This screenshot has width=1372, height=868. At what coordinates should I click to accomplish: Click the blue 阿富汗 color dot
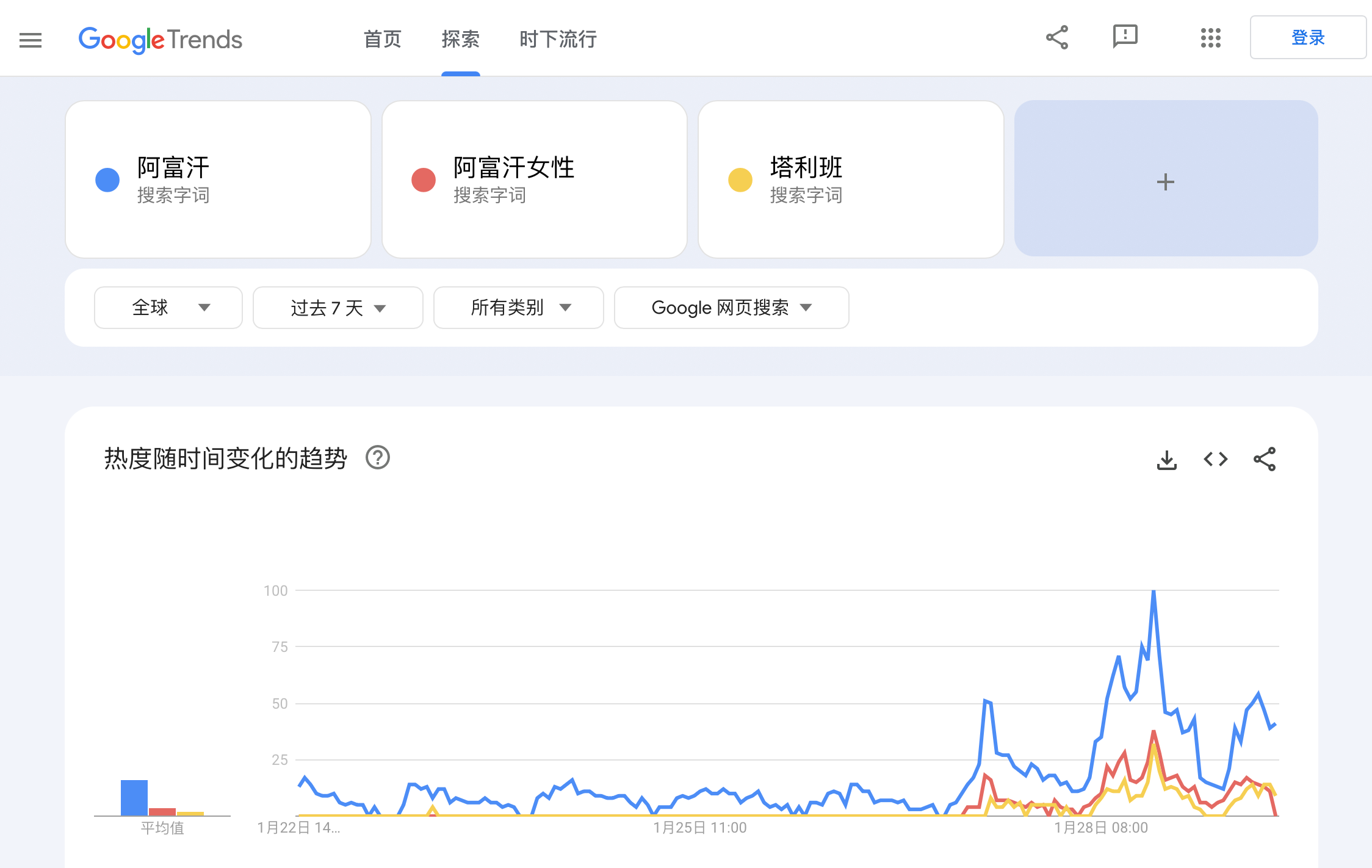point(107,180)
